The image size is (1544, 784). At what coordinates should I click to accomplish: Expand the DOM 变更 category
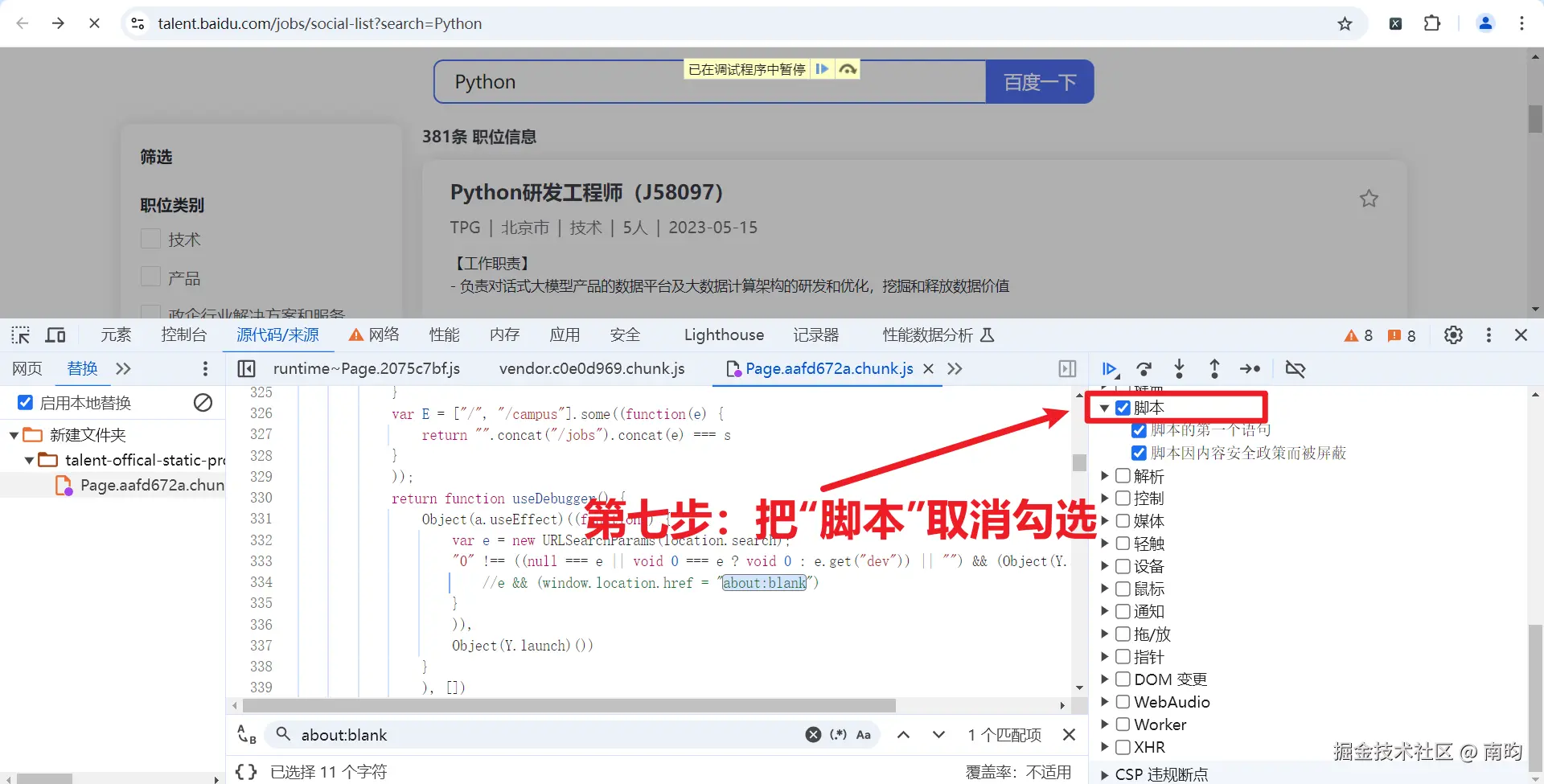1105,679
